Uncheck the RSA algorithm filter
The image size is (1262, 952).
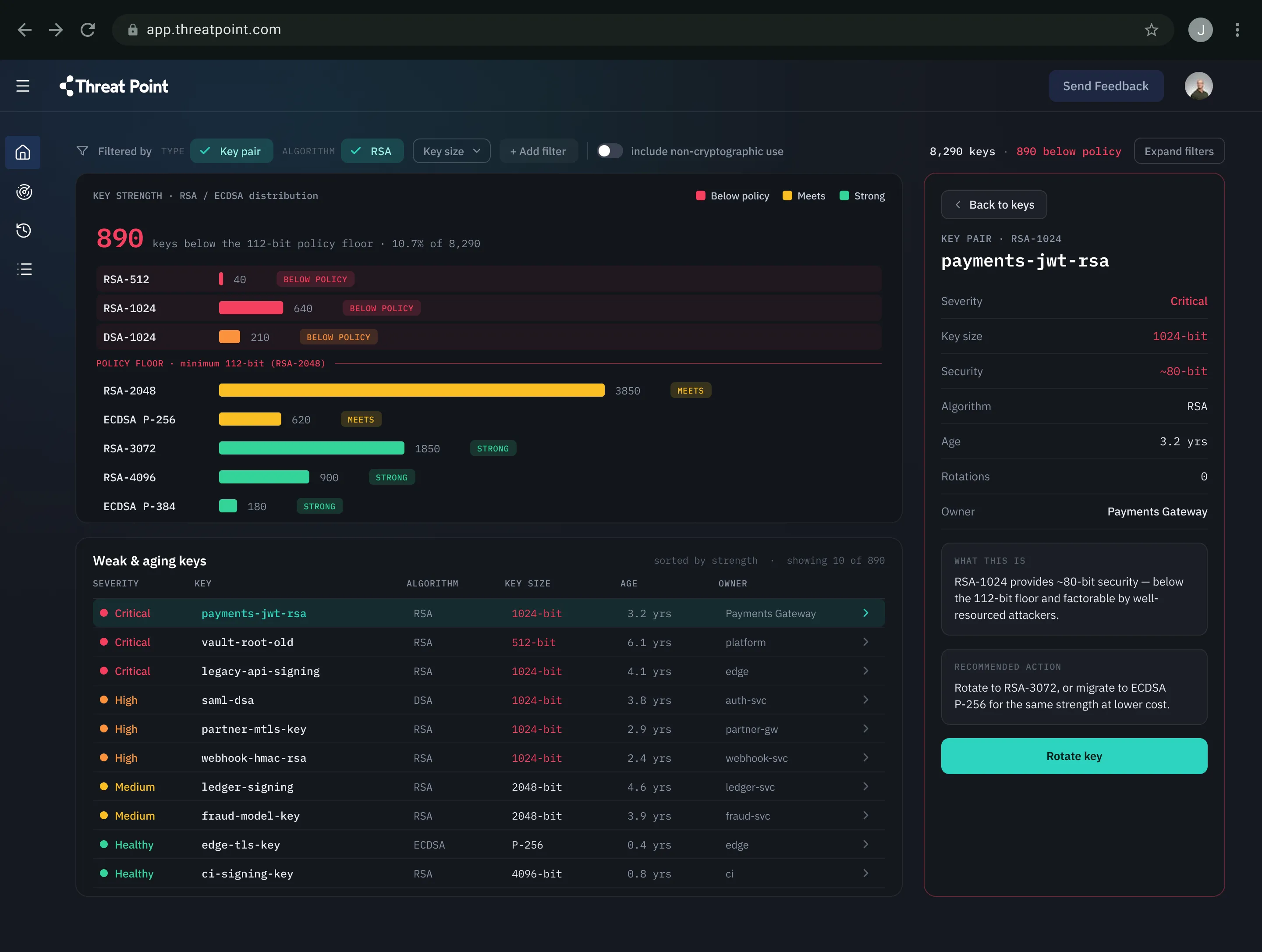point(372,151)
